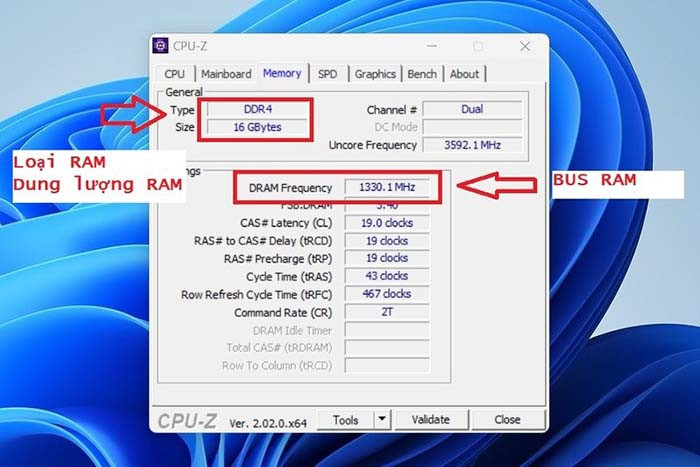Open the Bench tab
The image size is (700, 467).
tap(422, 74)
